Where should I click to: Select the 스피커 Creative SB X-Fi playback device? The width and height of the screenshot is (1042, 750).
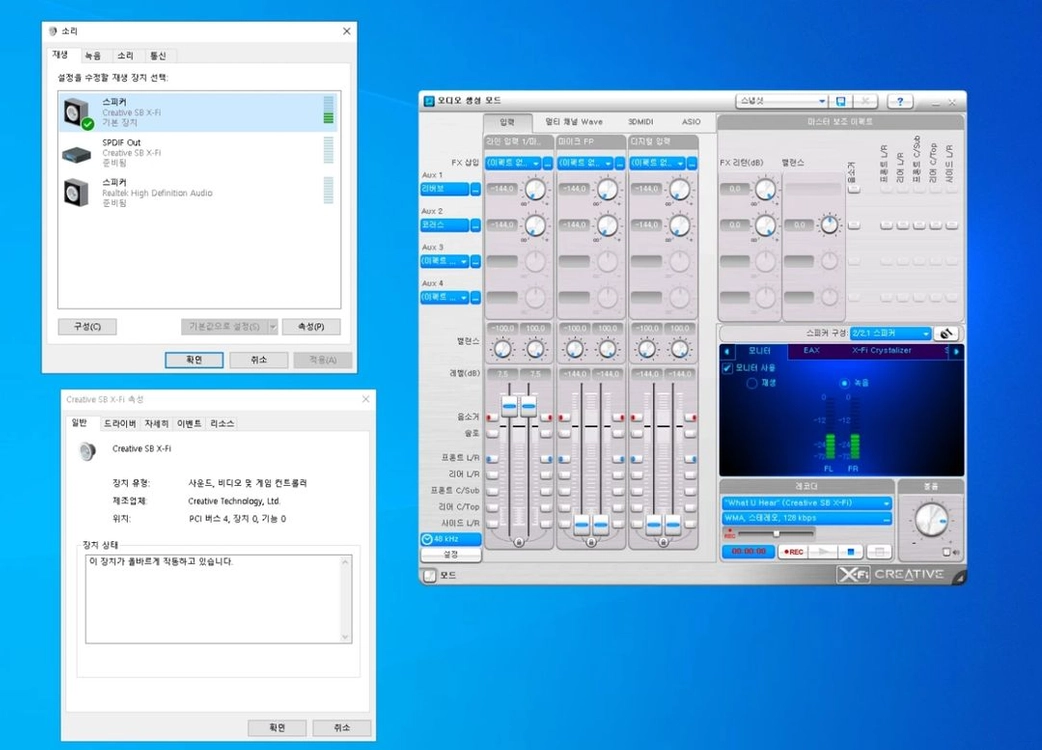point(199,112)
